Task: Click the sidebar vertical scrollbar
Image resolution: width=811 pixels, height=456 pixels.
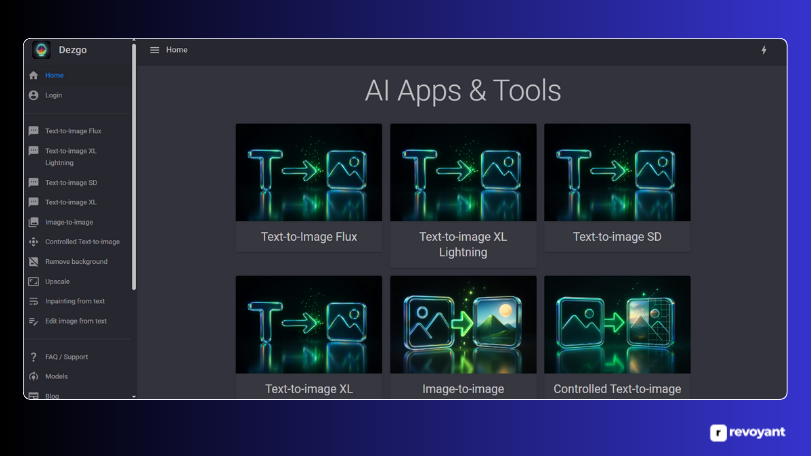Action: click(x=134, y=166)
